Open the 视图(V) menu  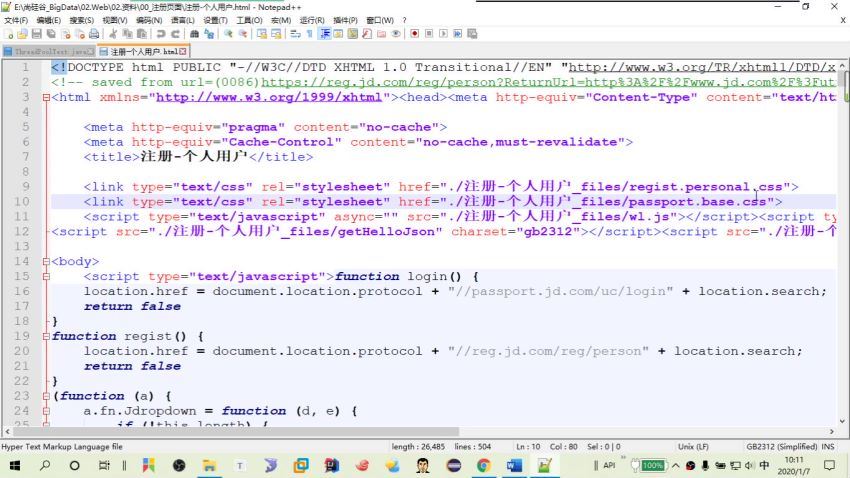coord(115,20)
